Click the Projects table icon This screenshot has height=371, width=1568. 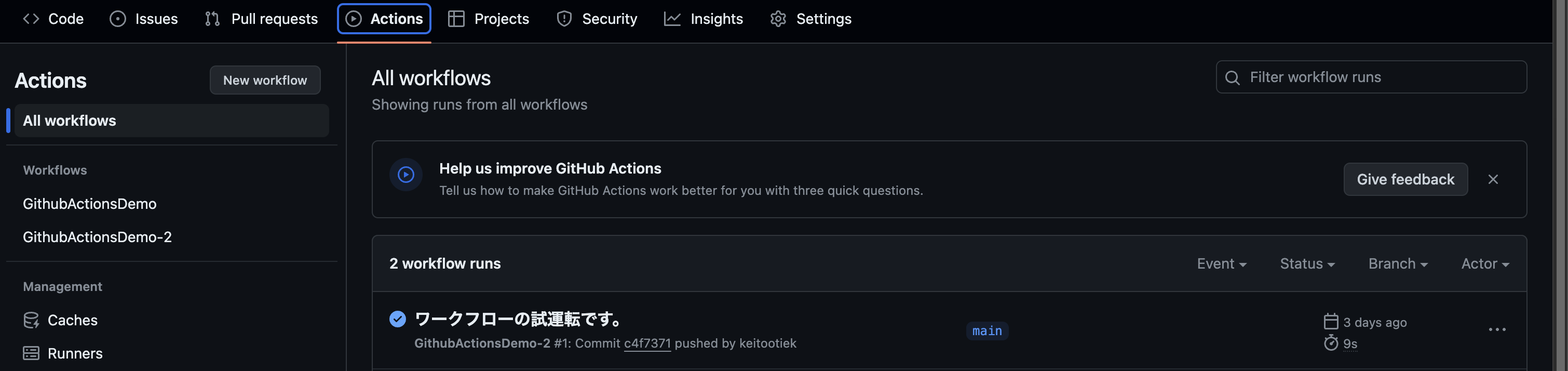(456, 19)
